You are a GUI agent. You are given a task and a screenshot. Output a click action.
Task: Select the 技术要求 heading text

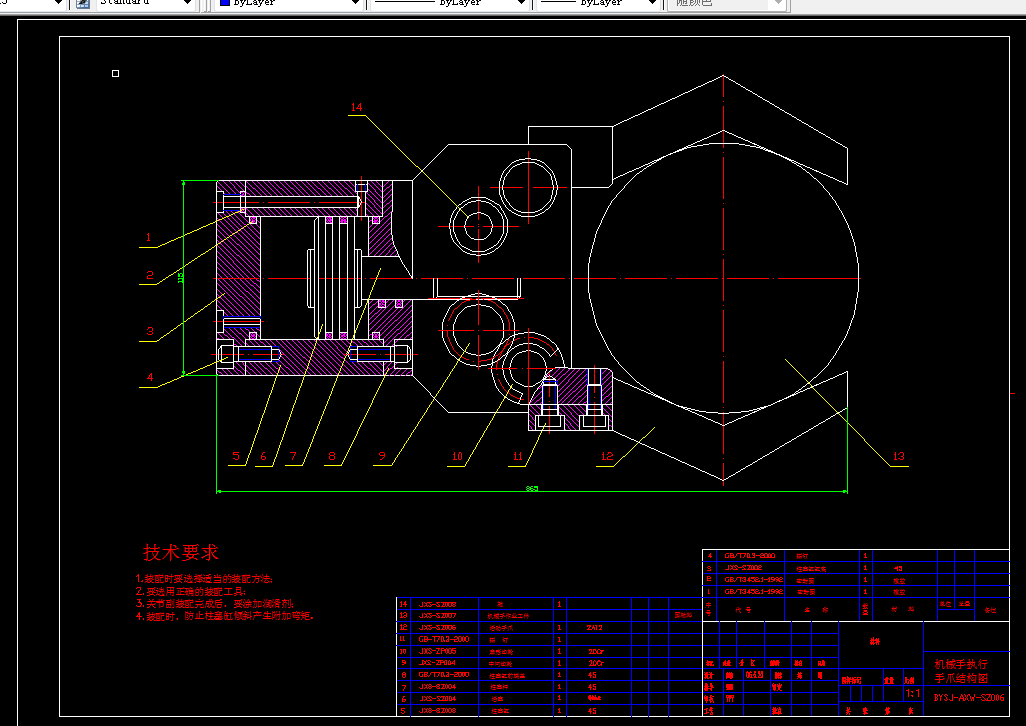181,553
